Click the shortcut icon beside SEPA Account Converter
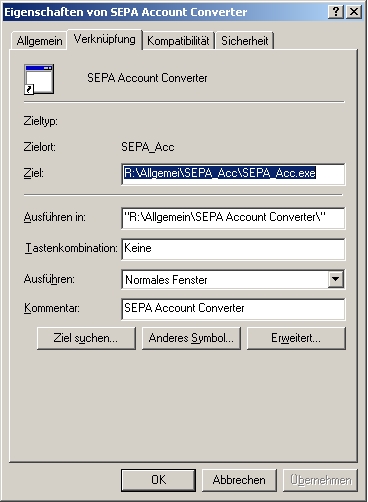The height and width of the screenshot is (502, 368). 39,79
